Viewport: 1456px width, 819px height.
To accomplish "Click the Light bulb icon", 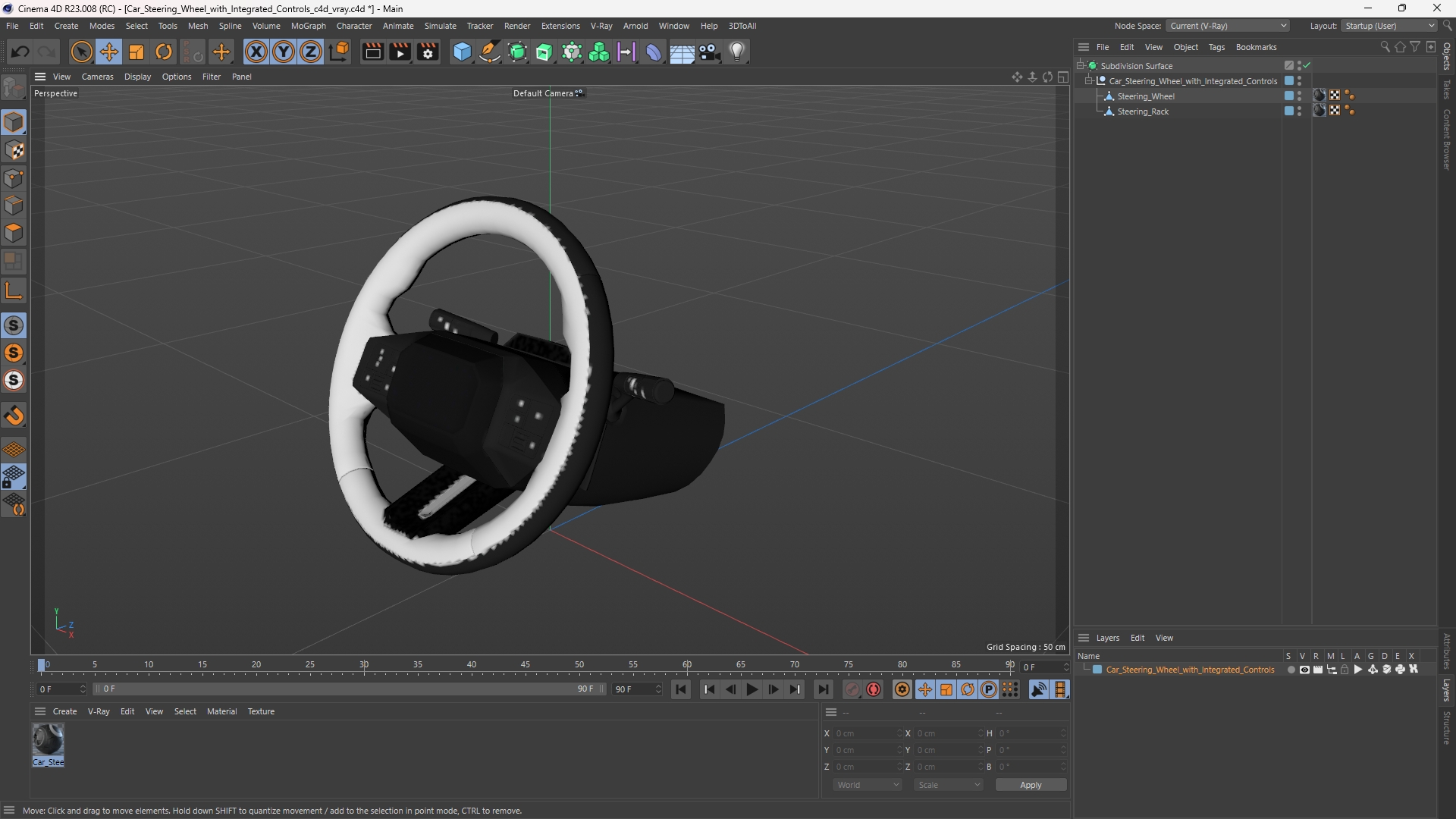I will pyautogui.click(x=737, y=52).
